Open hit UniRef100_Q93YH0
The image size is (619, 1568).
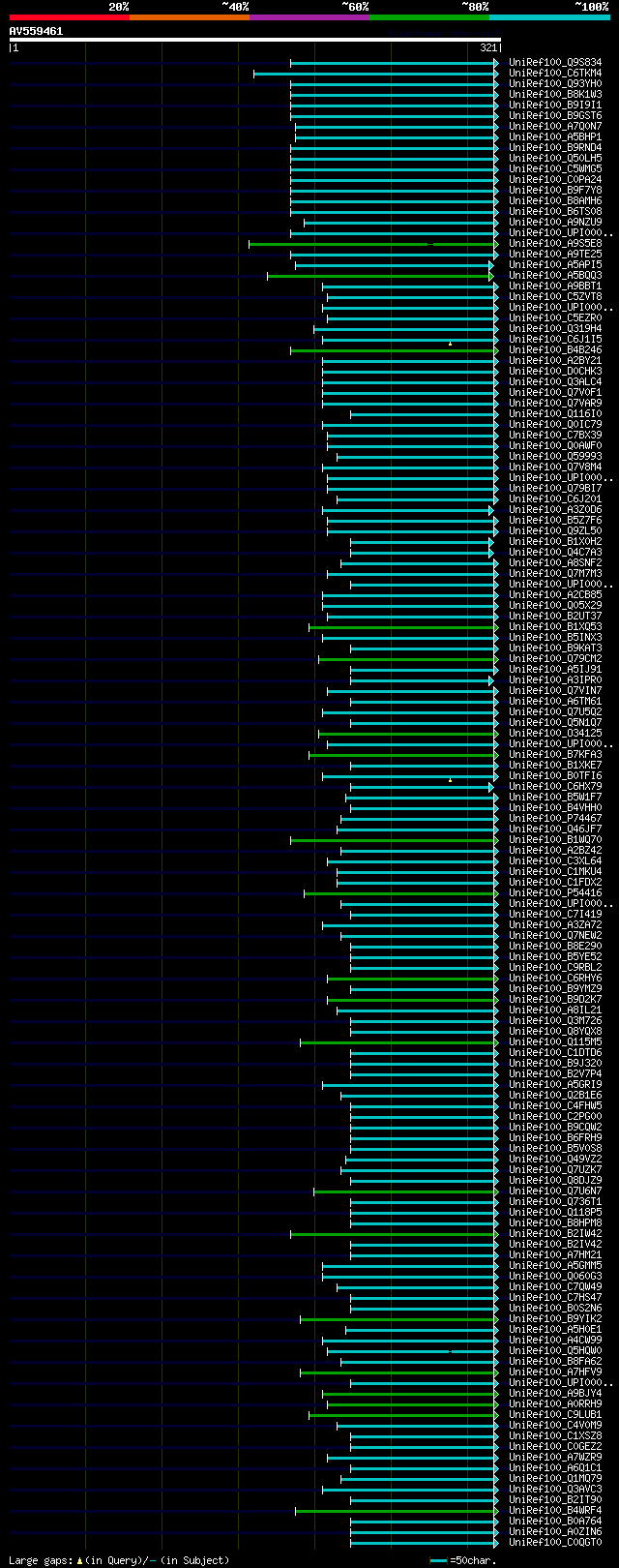click(555, 84)
